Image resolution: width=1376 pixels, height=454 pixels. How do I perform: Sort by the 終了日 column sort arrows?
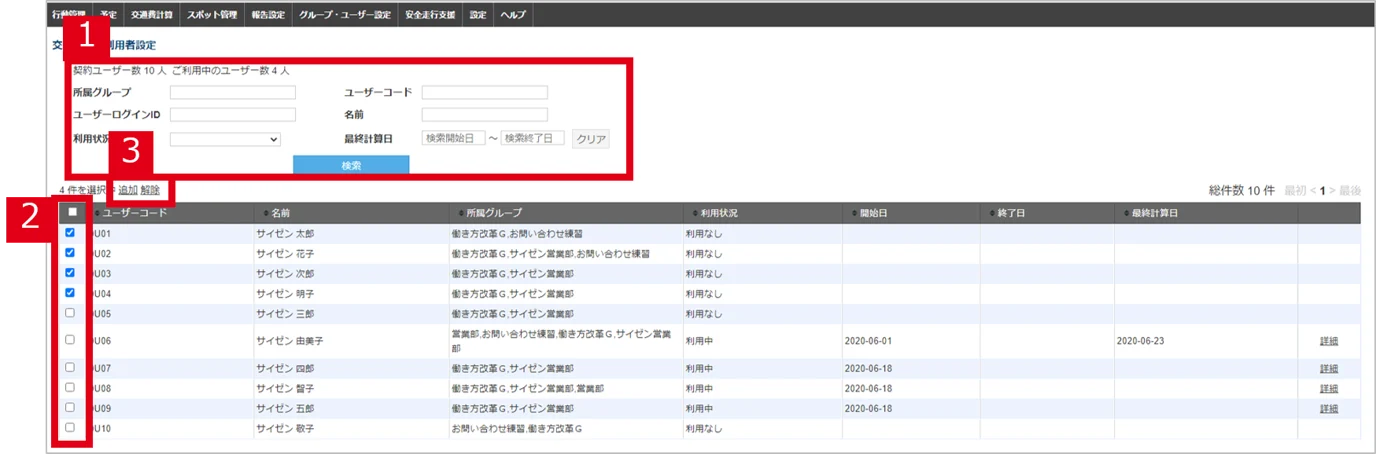pyautogui.click(x=990, y=213)
